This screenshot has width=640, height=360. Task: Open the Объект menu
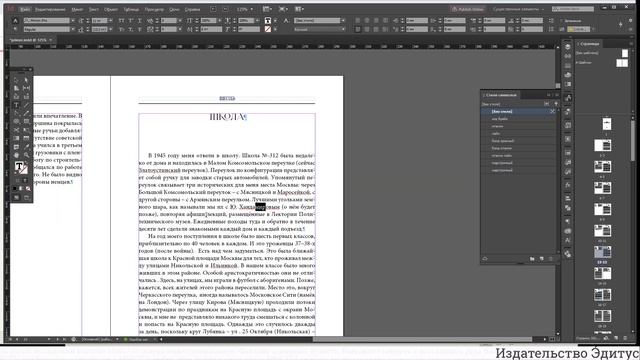tap(111, 9)
